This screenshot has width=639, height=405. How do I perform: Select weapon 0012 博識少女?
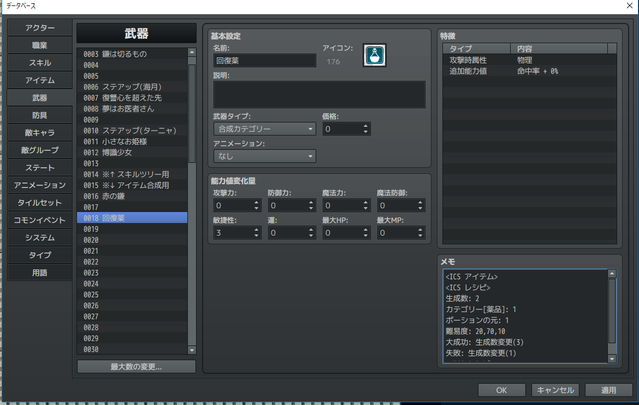click(132, 152)
